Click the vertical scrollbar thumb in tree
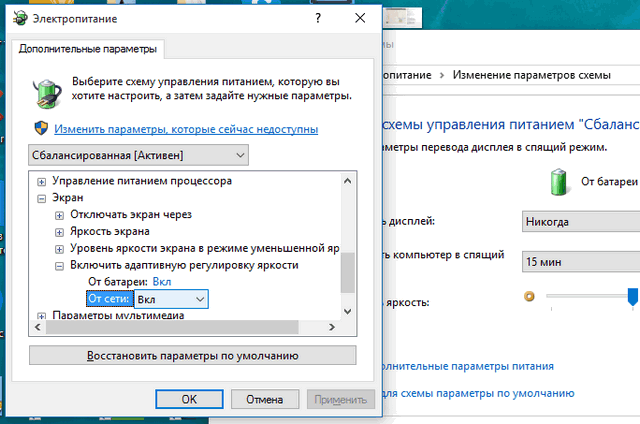 pyautogui.click(x=347, y=273)
